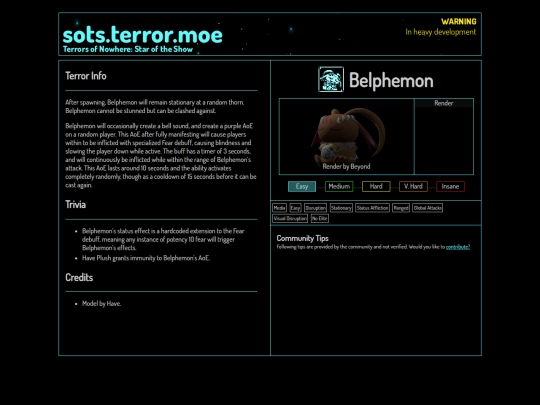Click the Trivia heading

click(75, 205)
